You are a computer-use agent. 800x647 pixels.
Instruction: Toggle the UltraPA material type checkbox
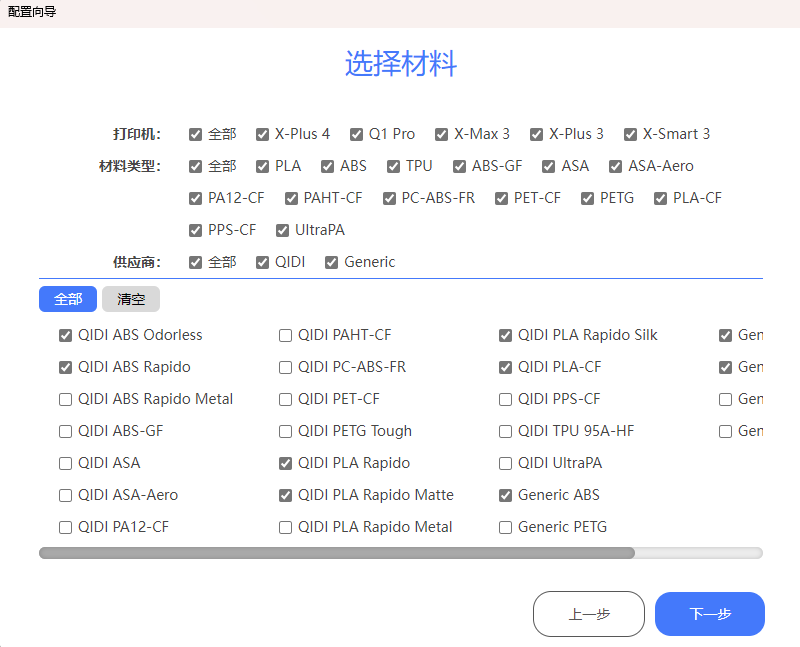pyautogui.click(x=283, y=230)
